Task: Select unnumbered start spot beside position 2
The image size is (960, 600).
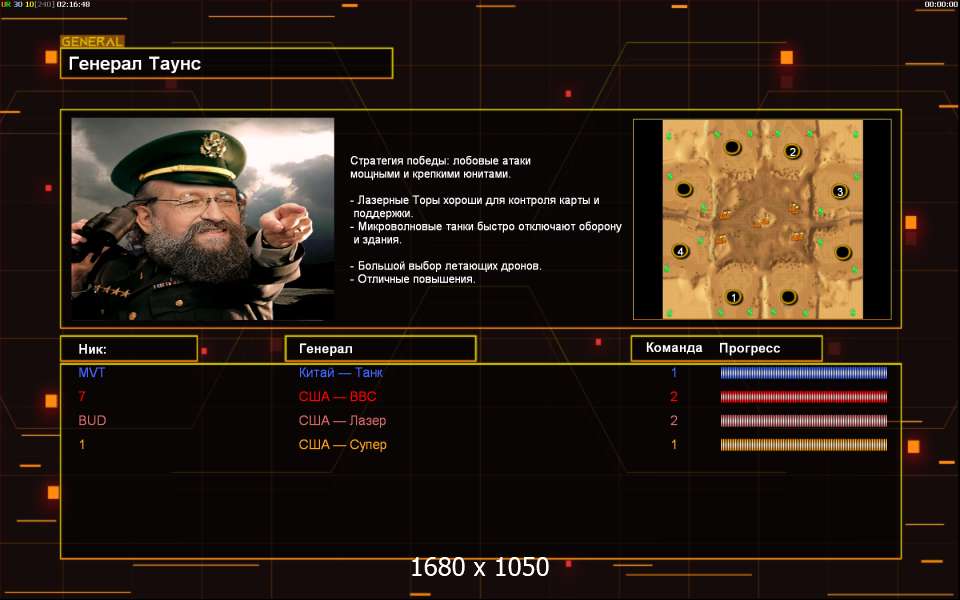Action: [x=732, y=148]
